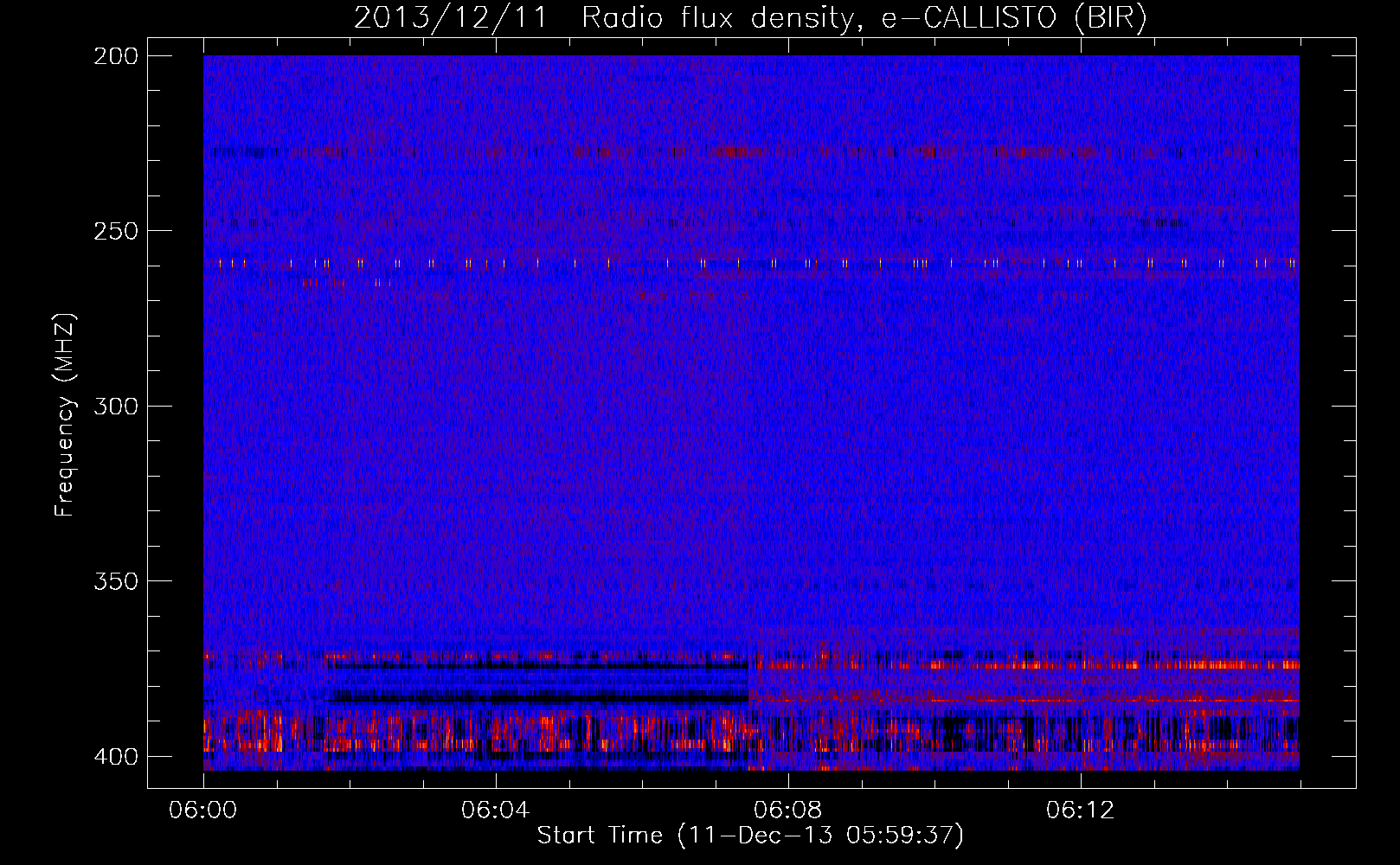1400x865 pixels.
Task: Click the 300 frequency tick label
Action: (x=116, y=406)
